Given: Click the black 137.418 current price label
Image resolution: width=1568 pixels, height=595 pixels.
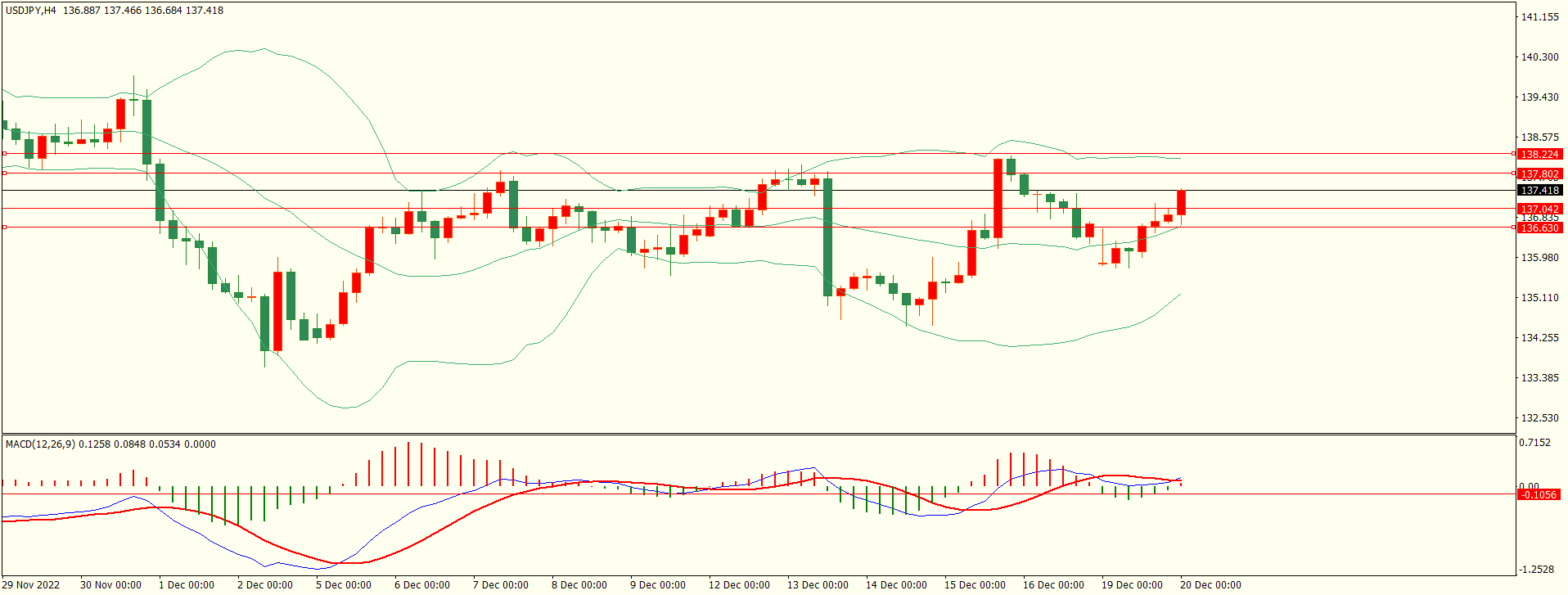Looking at the screenshot, I should 1539,191.
